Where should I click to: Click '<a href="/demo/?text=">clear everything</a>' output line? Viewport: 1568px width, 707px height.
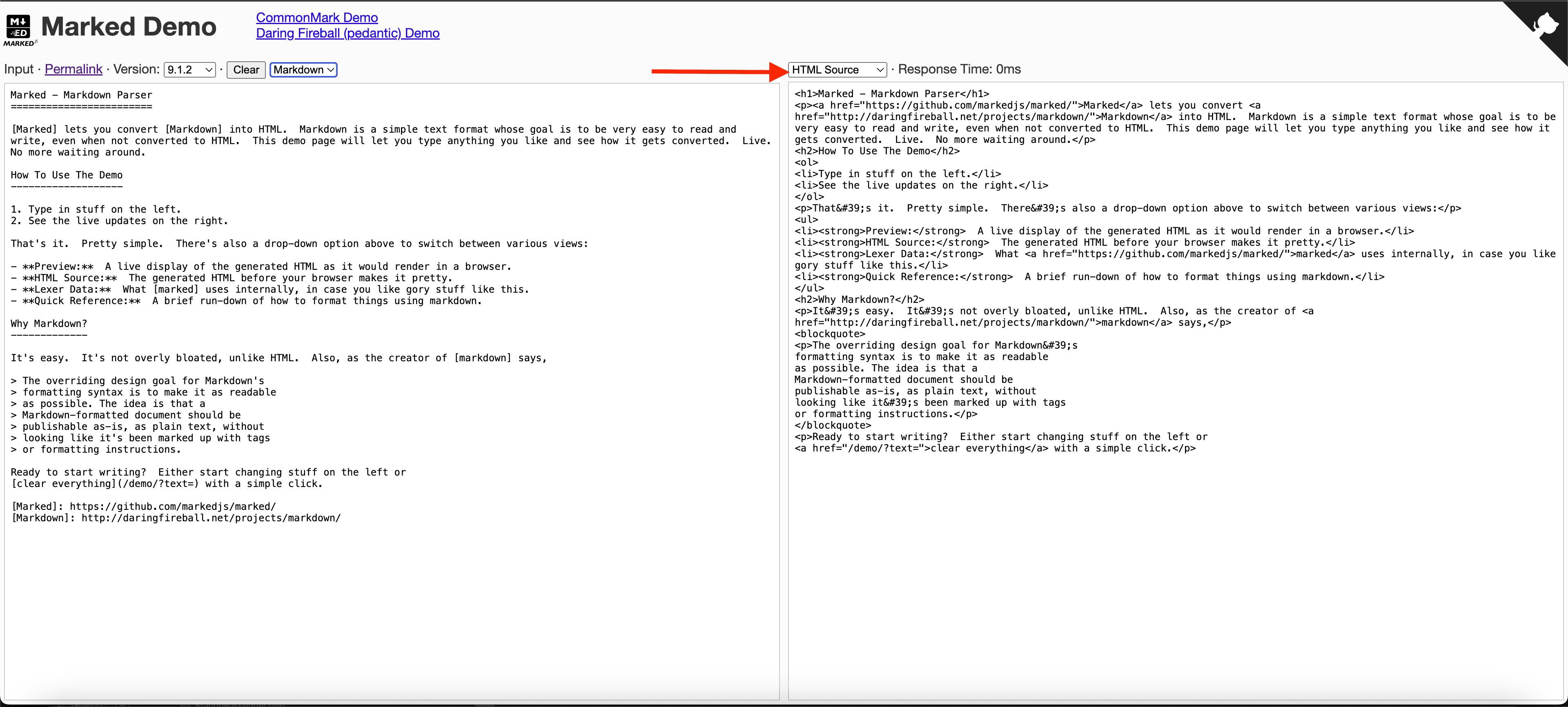point(995,449)
